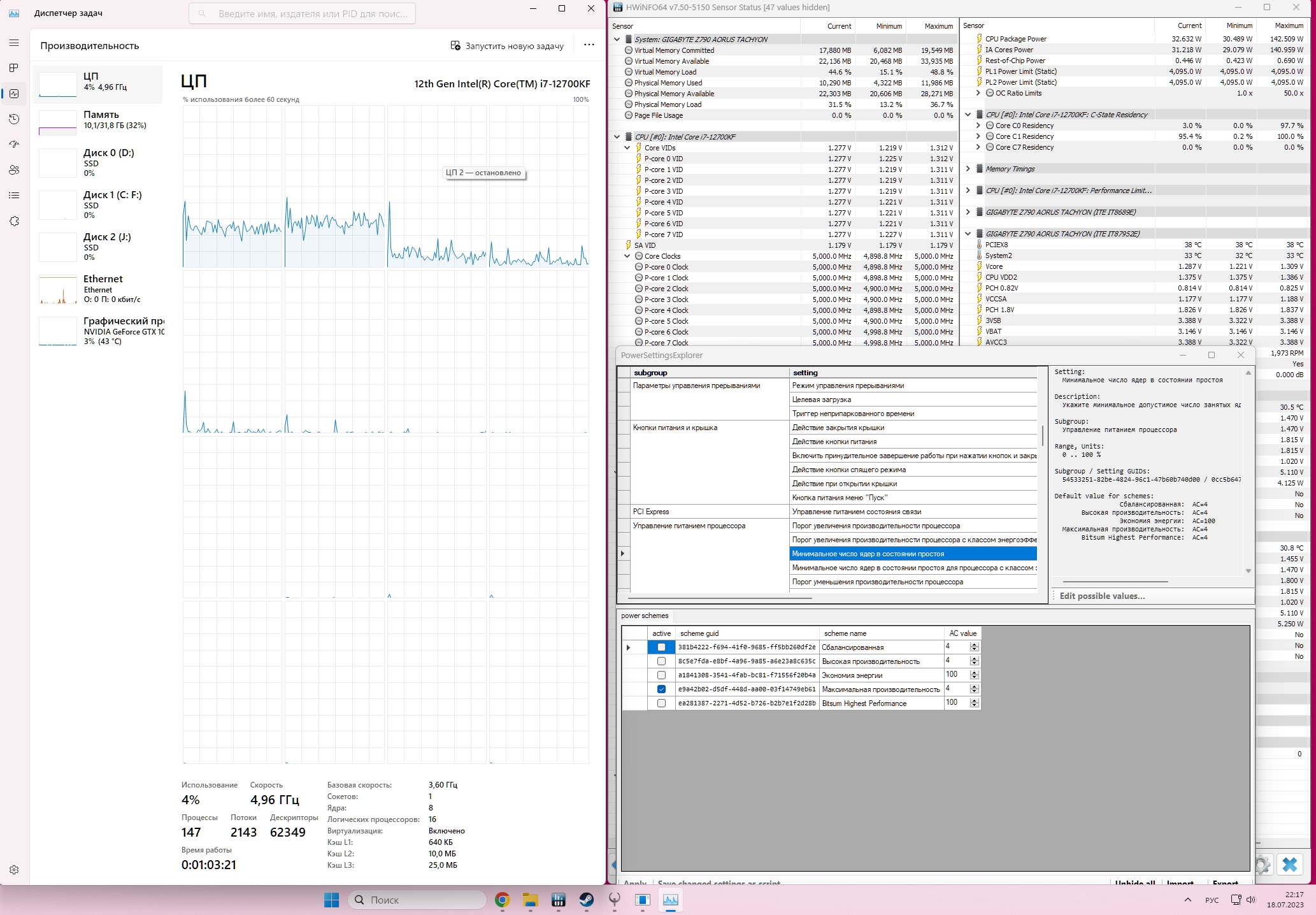The width and height of the screenshot is (1316, 915).
Task: Open Task Manager settings gear
Action: click(x=14, y=870)
